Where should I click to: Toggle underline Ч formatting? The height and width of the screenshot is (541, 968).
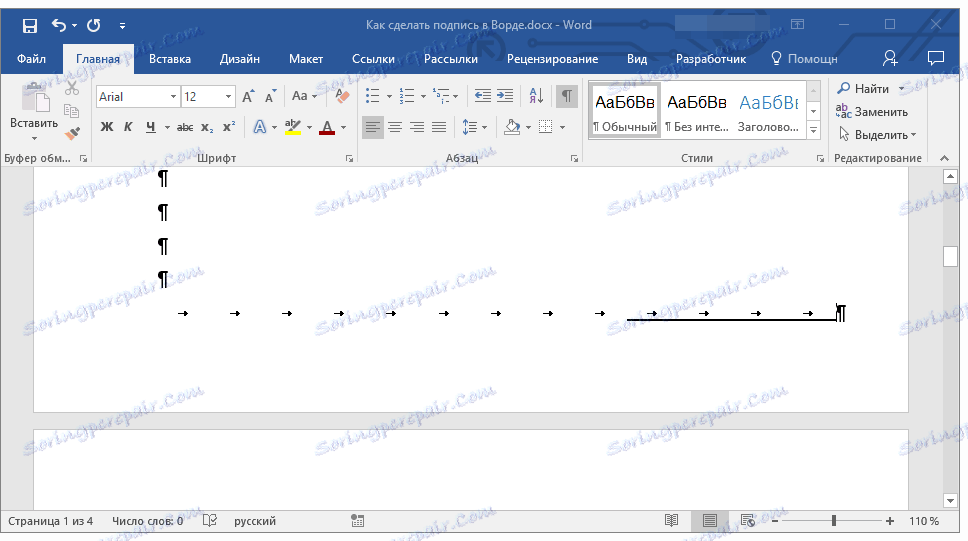click(151, 127)
